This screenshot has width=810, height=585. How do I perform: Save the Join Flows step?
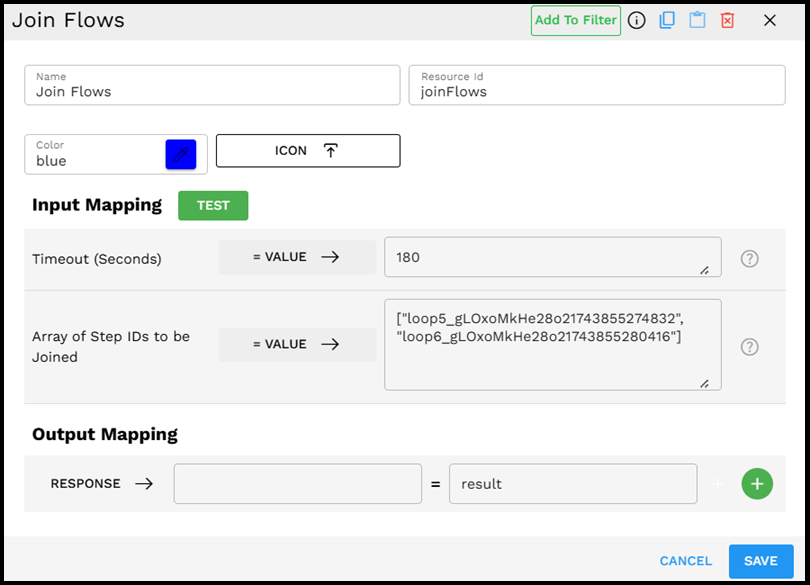tap(761, 561)
